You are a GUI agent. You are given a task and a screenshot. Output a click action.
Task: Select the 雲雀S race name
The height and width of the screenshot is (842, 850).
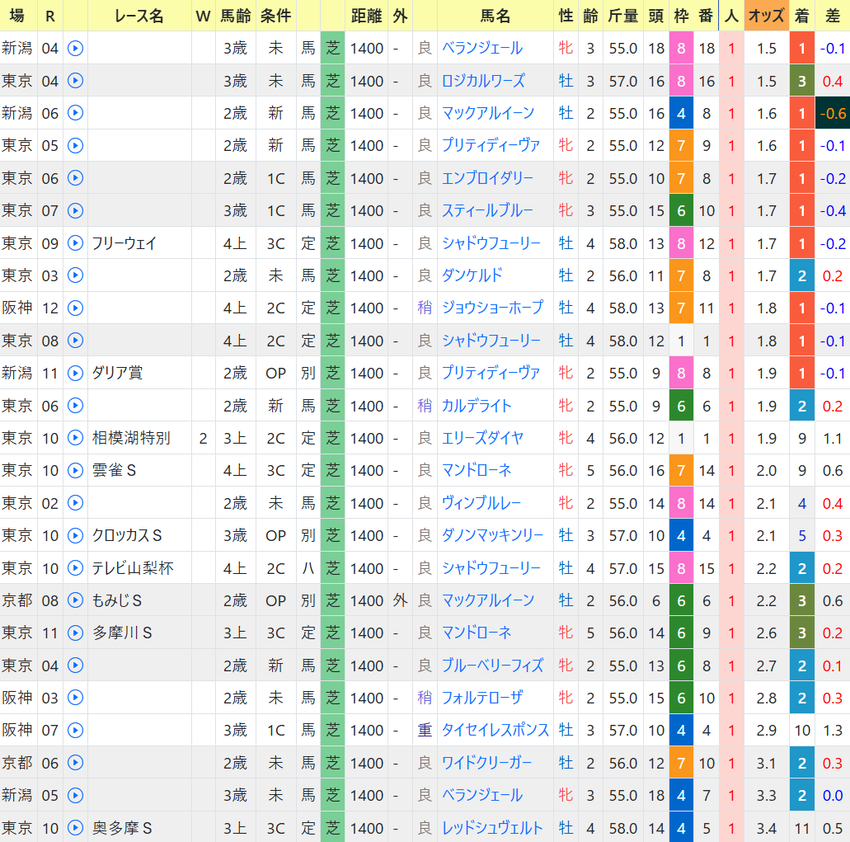click(x=114, y=471)
